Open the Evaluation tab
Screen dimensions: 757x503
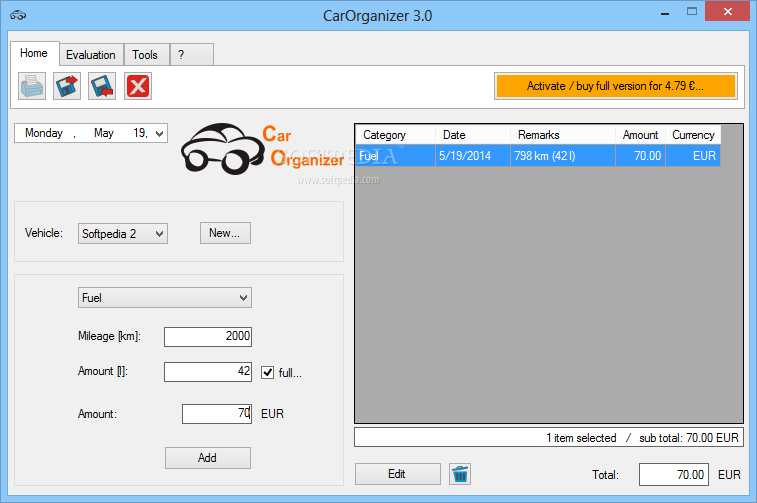(91, 55)
